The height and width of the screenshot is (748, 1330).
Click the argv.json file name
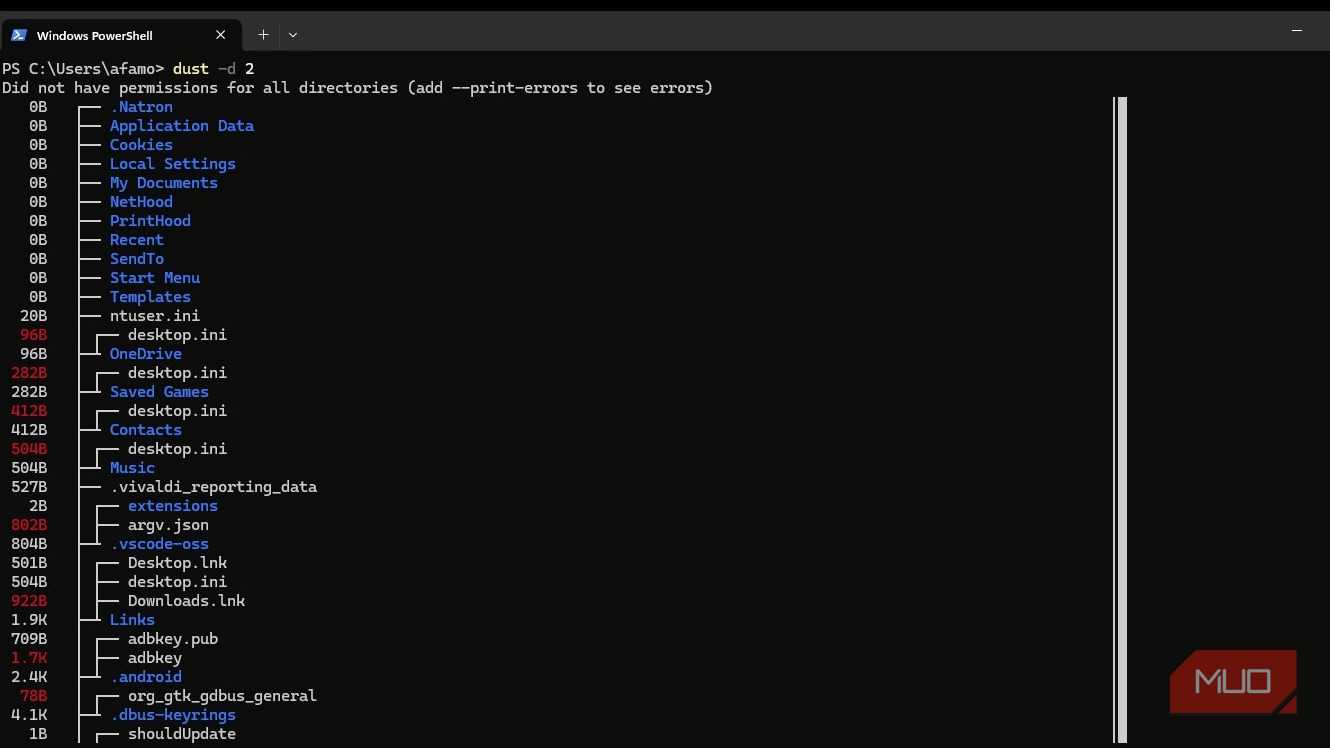pos(168,525)
